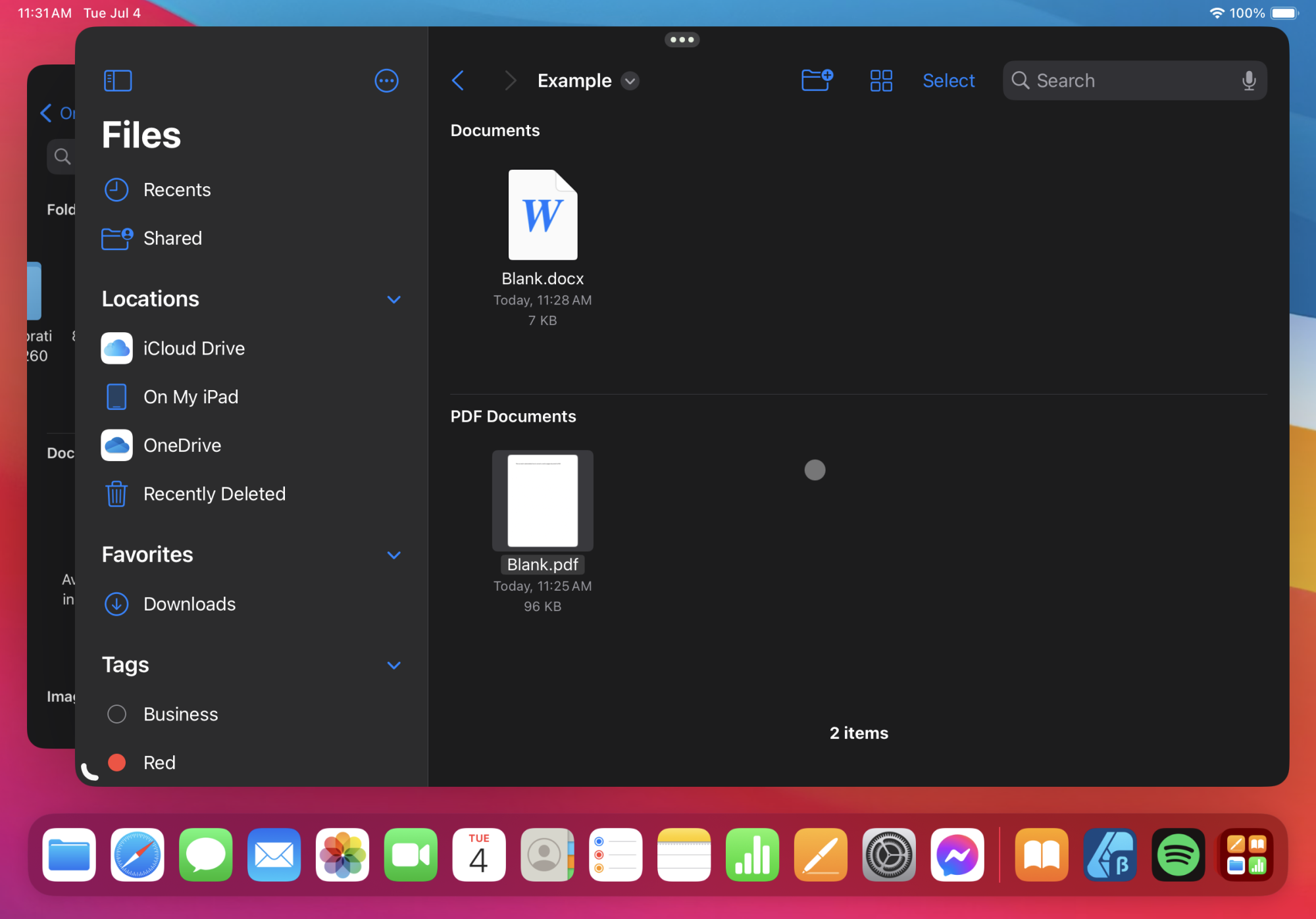The image size is (1316, 919).
Task: Open the Downloads favorite
Action: click(x=189, y=604)
